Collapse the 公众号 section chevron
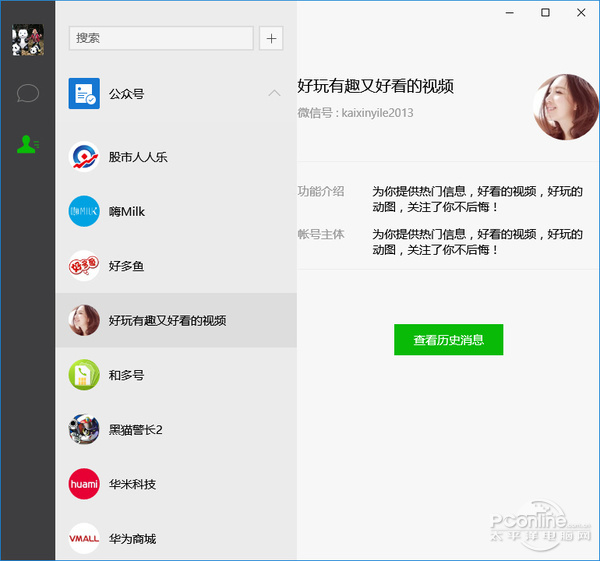This screenshot has height=561, width=600. coord(274,93)
